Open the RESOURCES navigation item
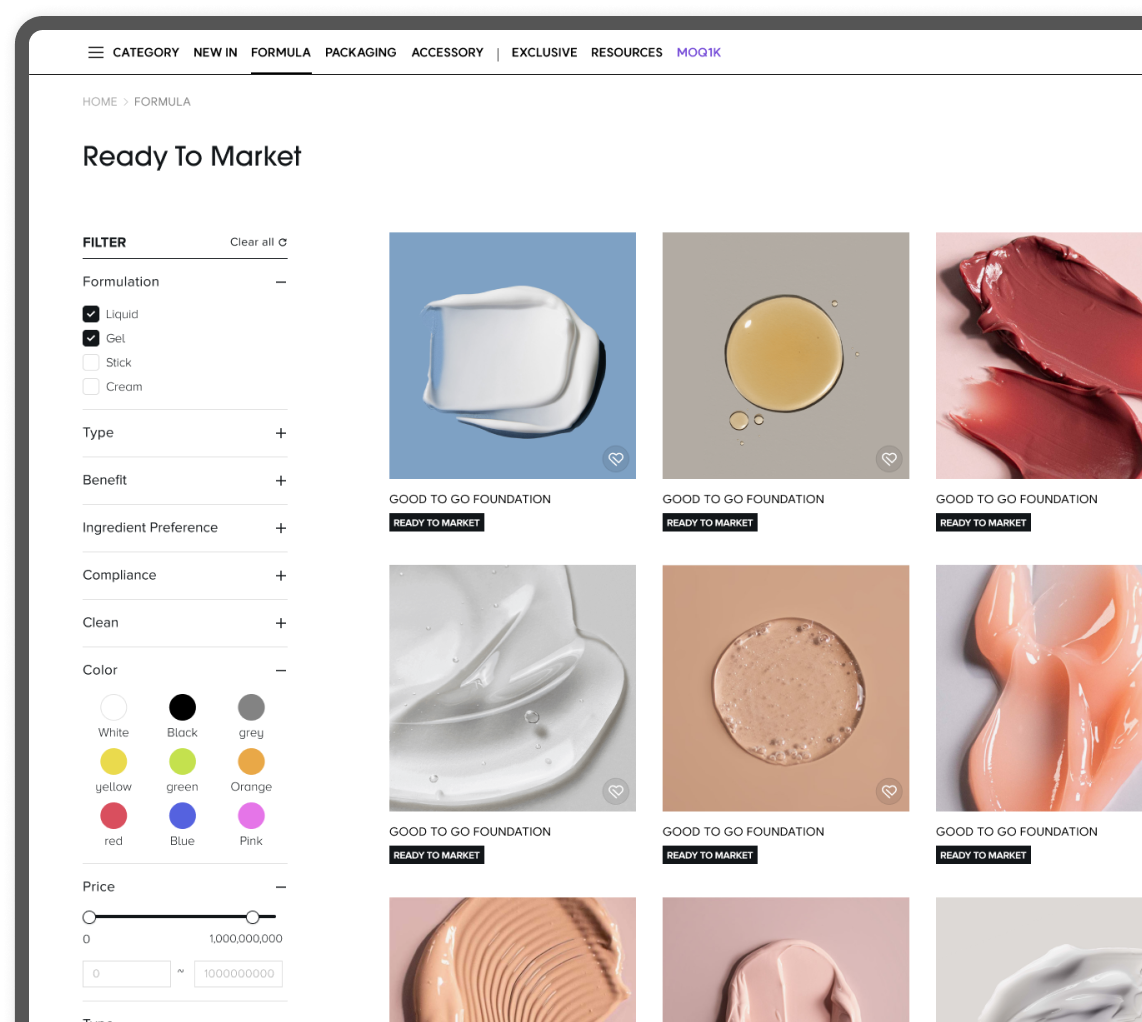This screenshot has height=1022, width=1142. pos(626,52)
